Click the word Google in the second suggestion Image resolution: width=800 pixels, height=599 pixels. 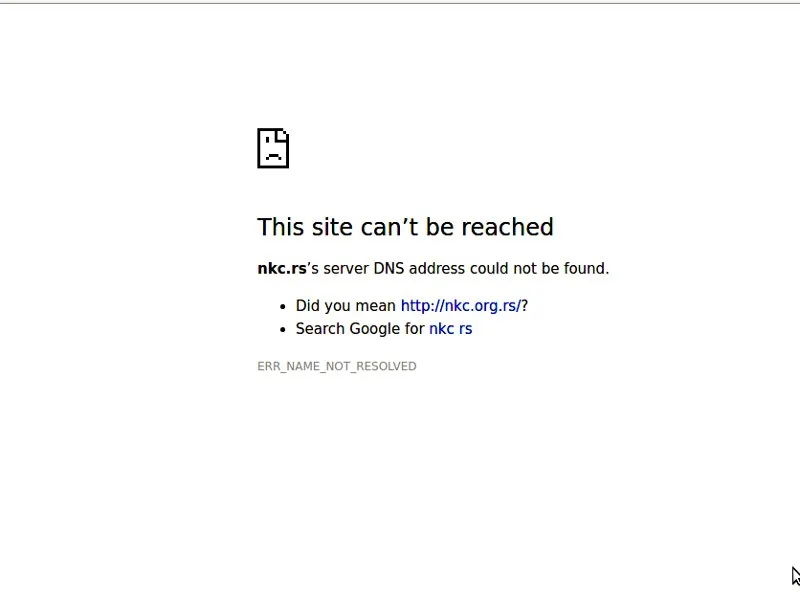pyautogui.click(x=374, y=329)
